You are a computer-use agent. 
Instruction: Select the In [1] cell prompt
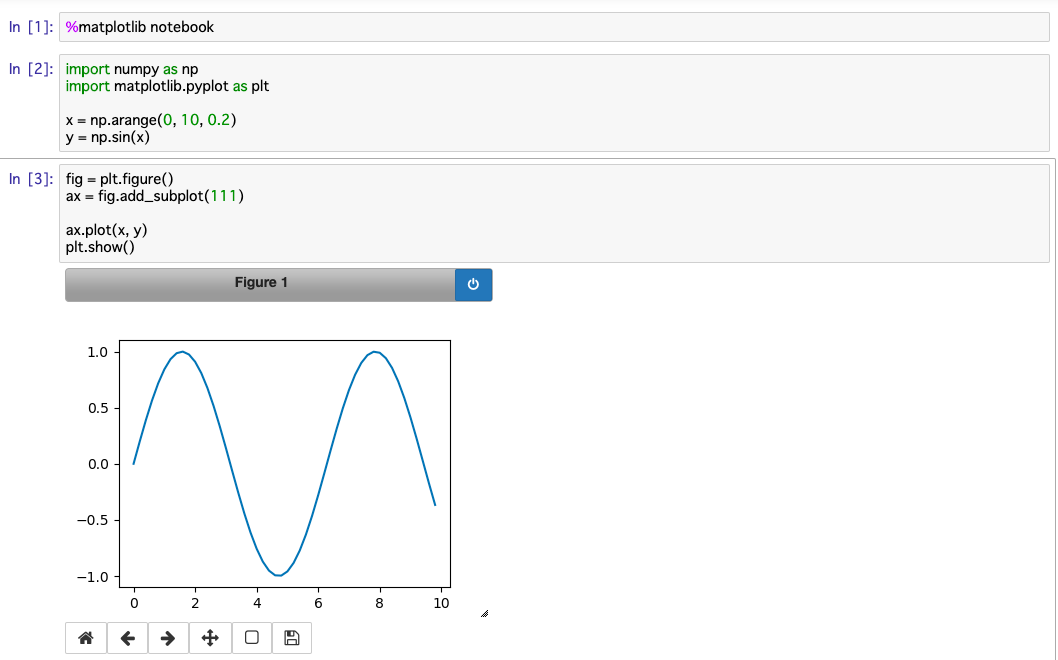[x=30, y=27]
